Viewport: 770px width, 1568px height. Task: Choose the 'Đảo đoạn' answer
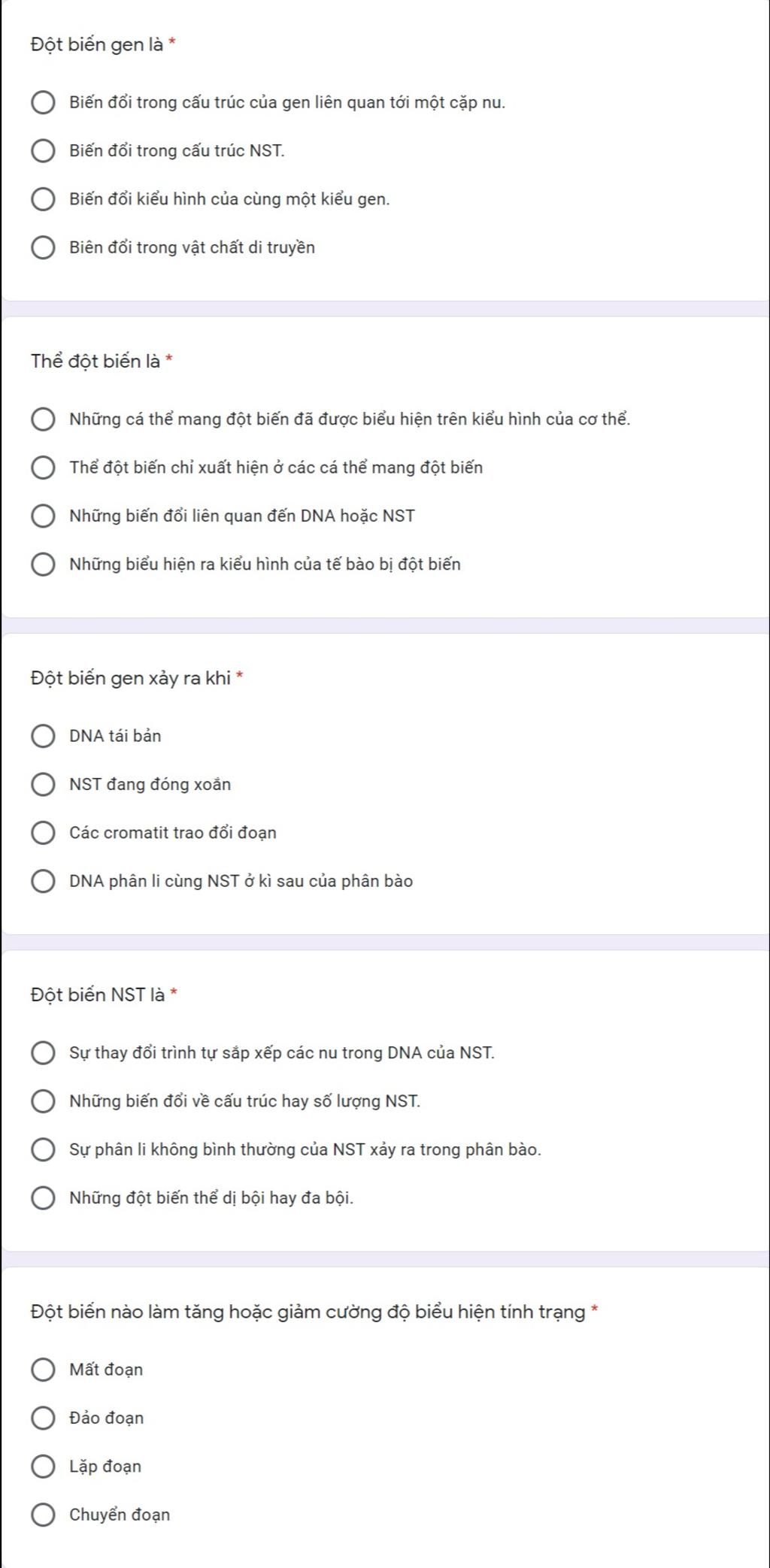tap(43, 1418)
